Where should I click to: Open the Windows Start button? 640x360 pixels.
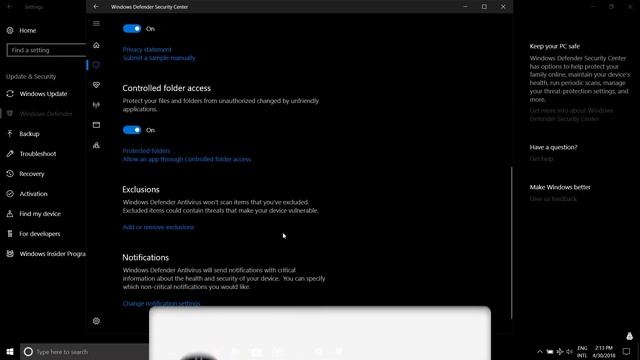coord(10,351)
